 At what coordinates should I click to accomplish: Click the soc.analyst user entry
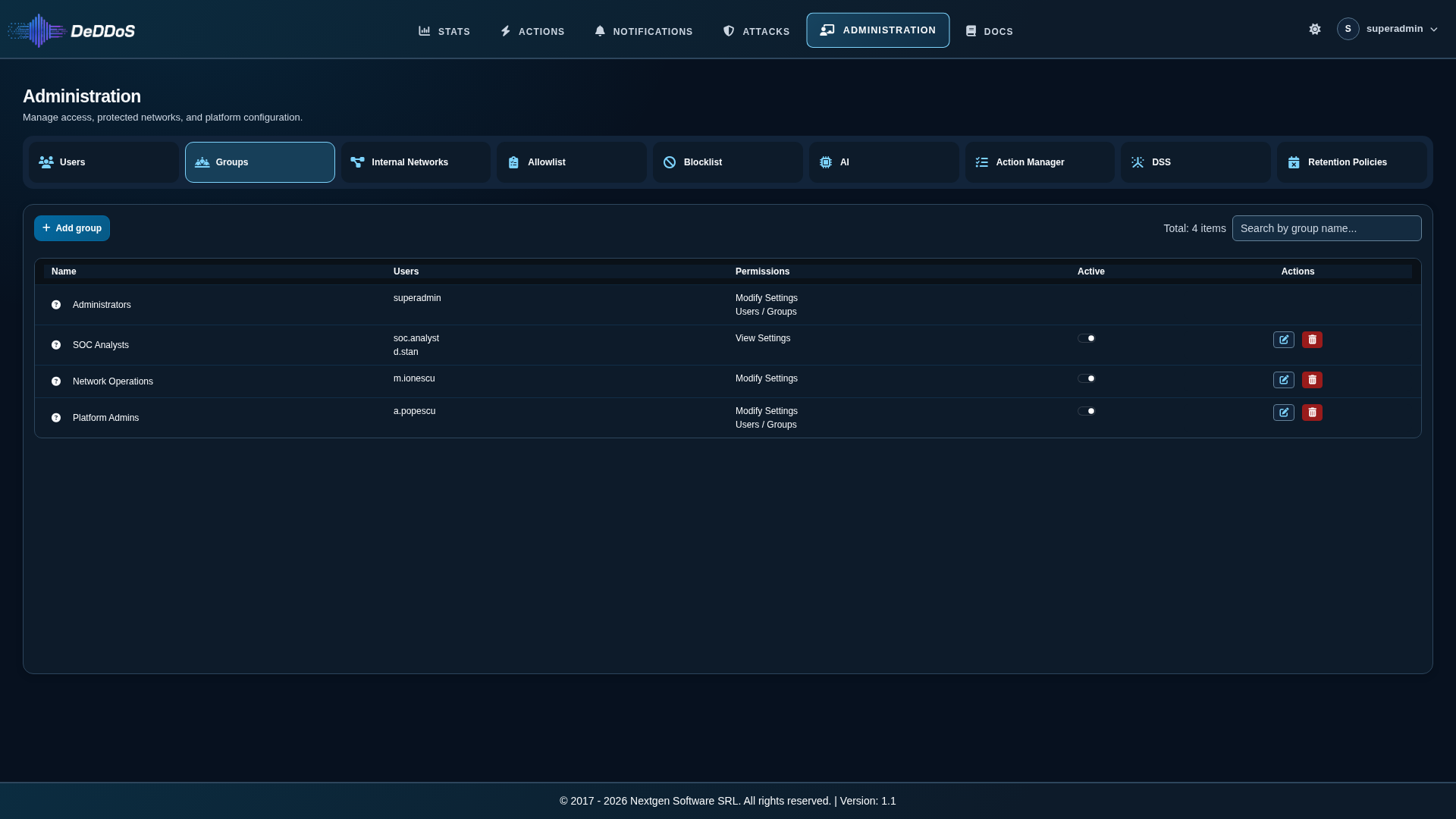(x=416, y=338)
